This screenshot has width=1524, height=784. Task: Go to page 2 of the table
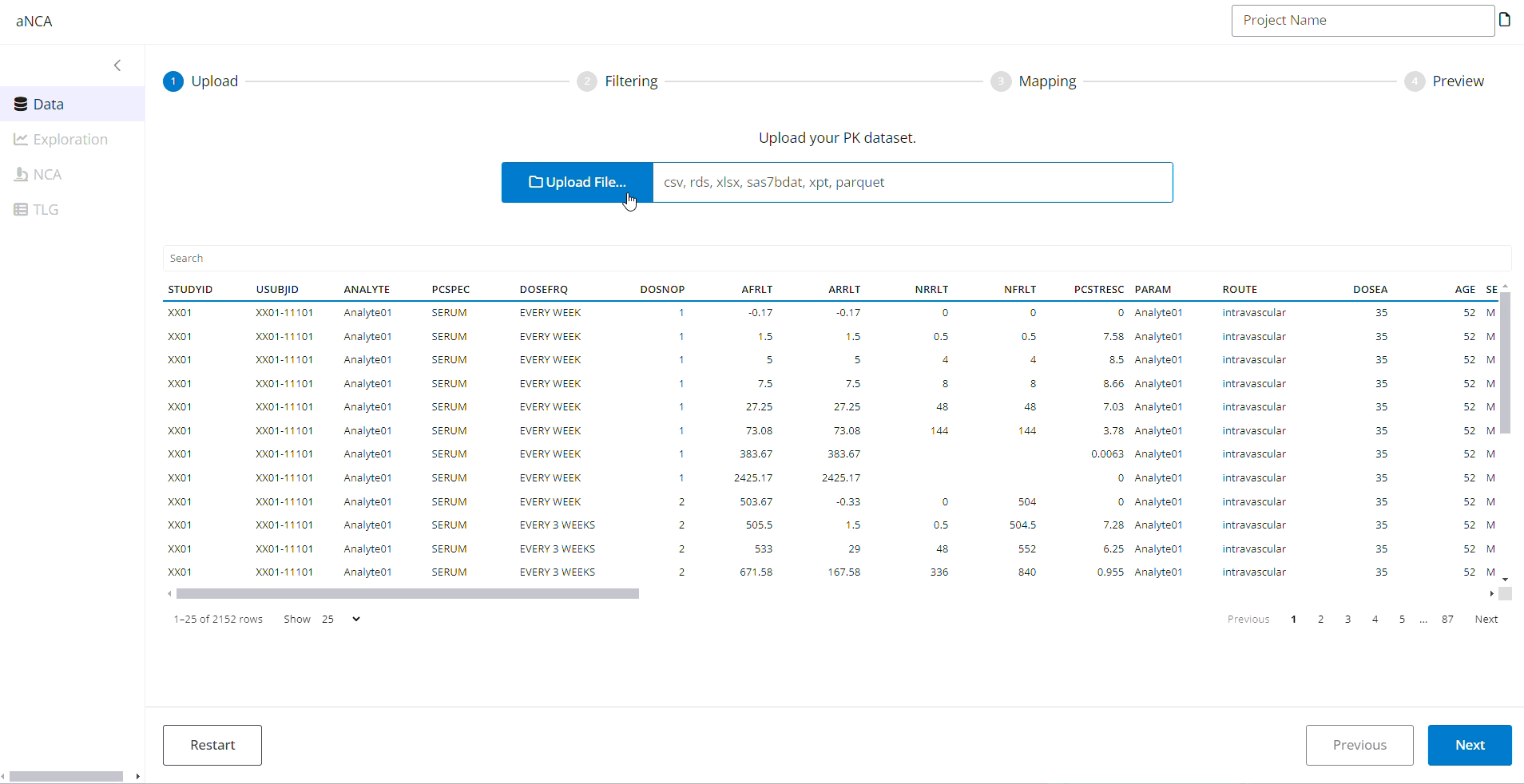(1320, 620)
